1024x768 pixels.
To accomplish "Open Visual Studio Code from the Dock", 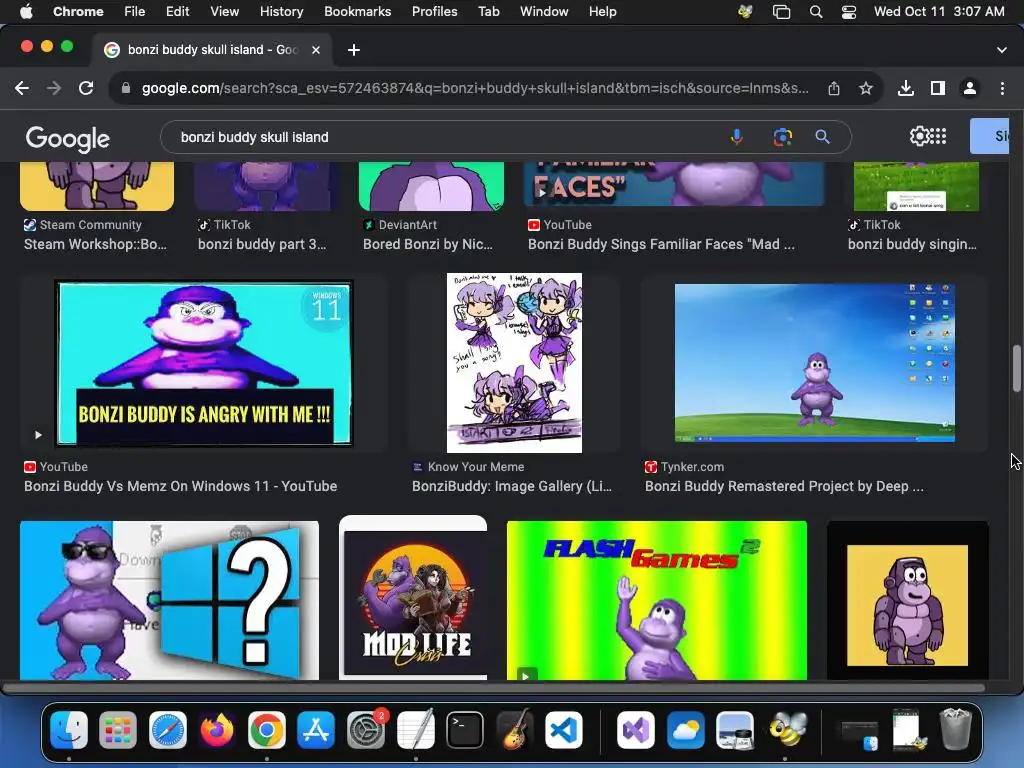I will (564, 729).
